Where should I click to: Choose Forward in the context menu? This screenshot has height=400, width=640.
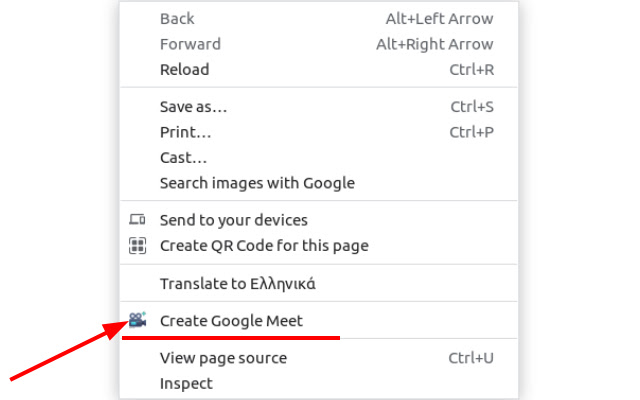click(x=190, y=44)
